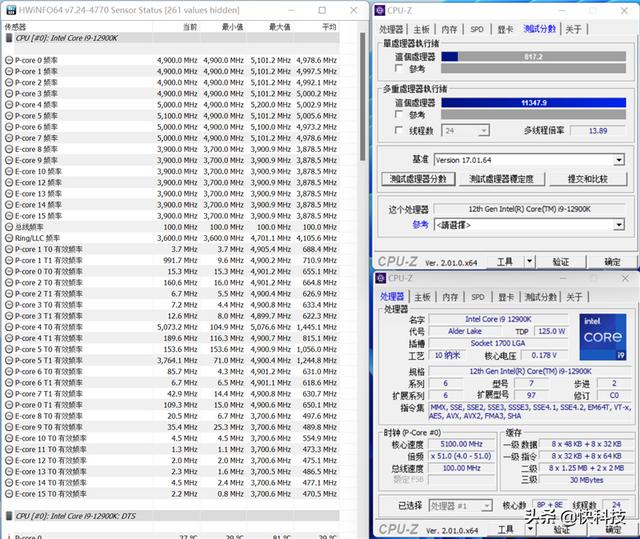Click the icon beside P-core 1 T0 有效频率
The width and height of the screenshot is (640, 539).
tap(9, 249)
